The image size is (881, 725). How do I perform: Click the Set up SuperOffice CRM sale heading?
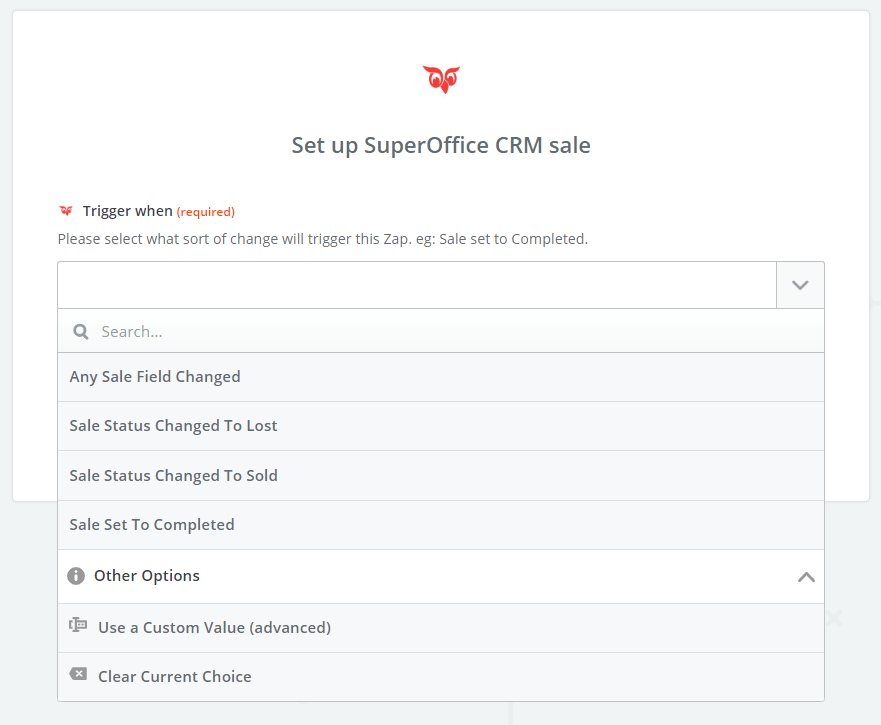point(441,145)
